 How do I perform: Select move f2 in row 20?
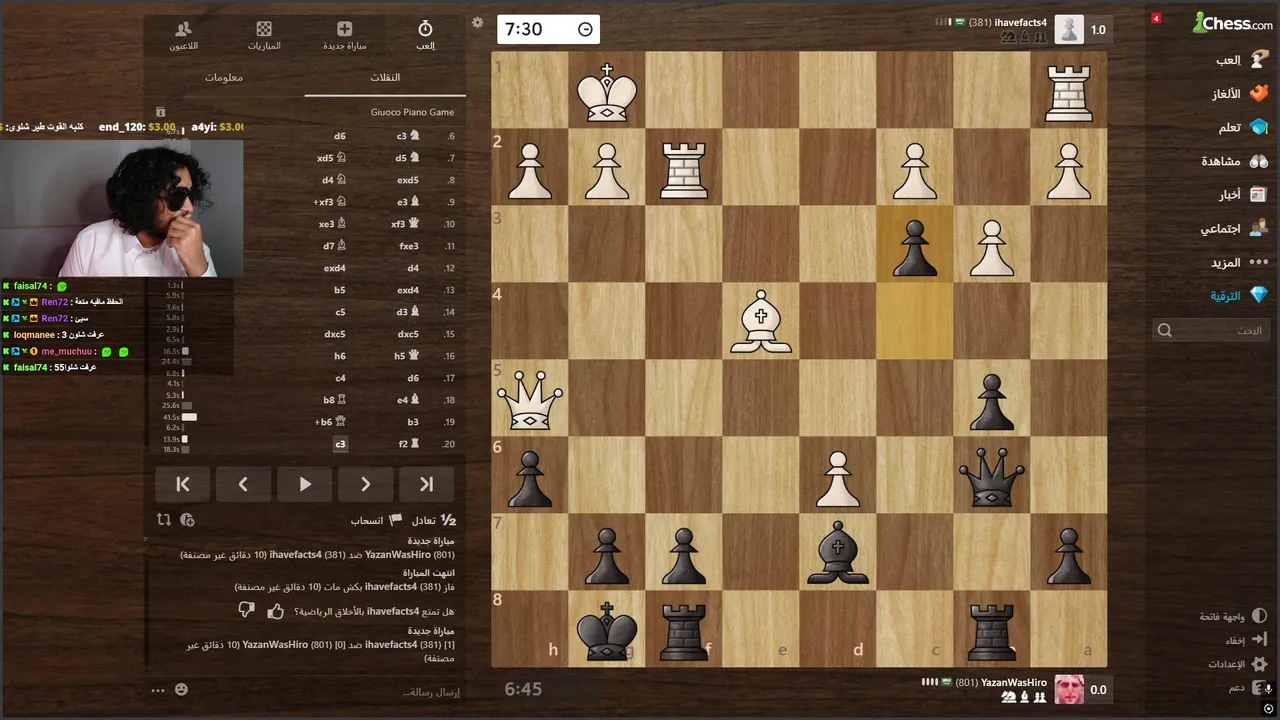point(408,444)
